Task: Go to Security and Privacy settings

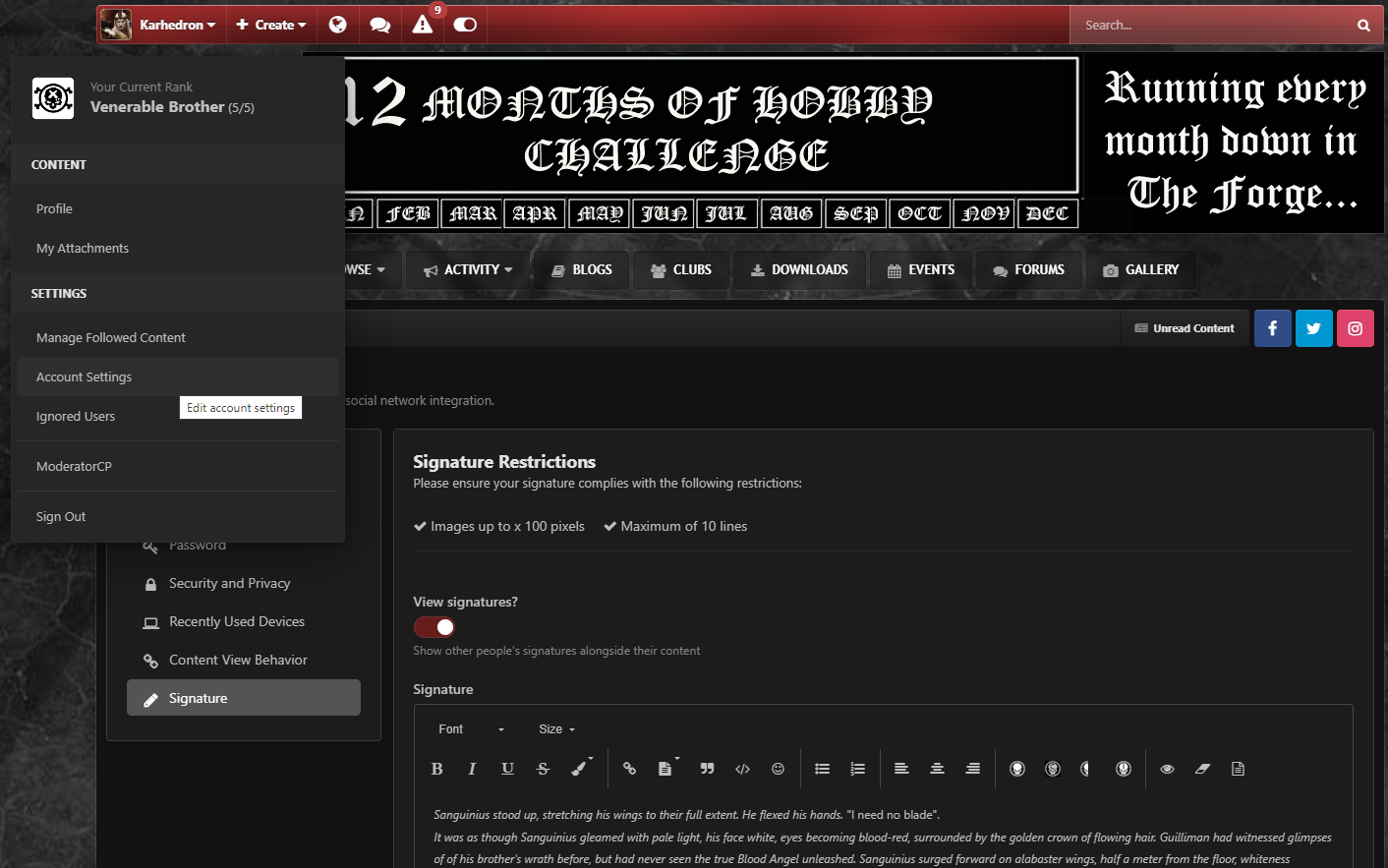Action: coord(229,584)
